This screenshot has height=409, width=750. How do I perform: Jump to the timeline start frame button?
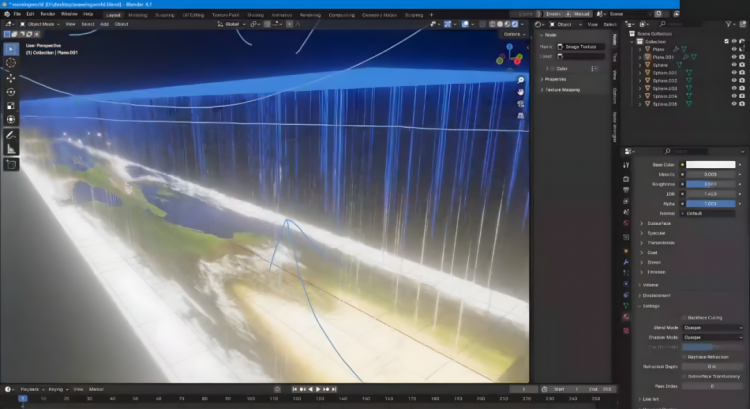pyautogui.click(x=295, y=389)
